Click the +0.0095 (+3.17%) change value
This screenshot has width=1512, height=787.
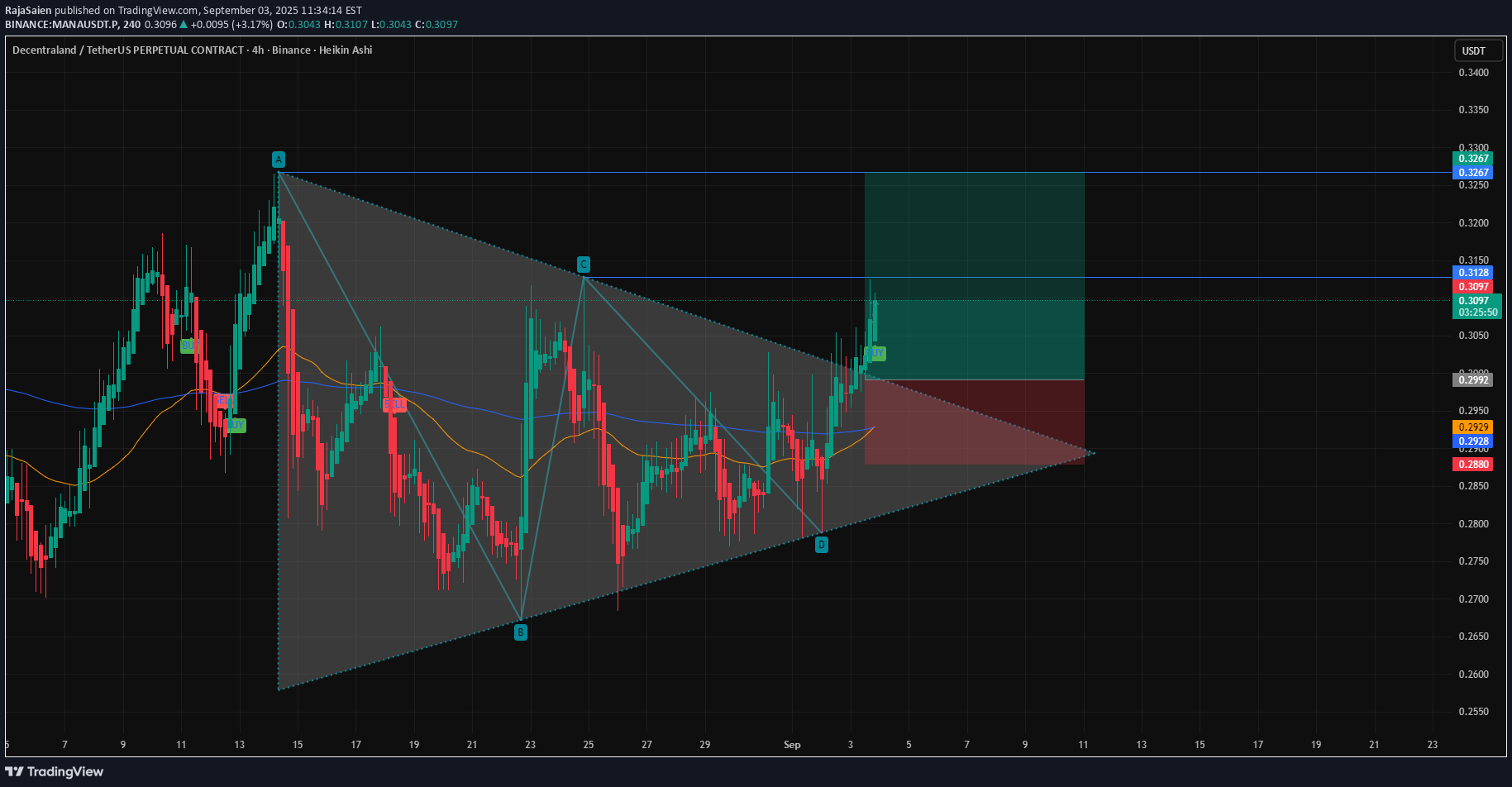pos(231,25)
